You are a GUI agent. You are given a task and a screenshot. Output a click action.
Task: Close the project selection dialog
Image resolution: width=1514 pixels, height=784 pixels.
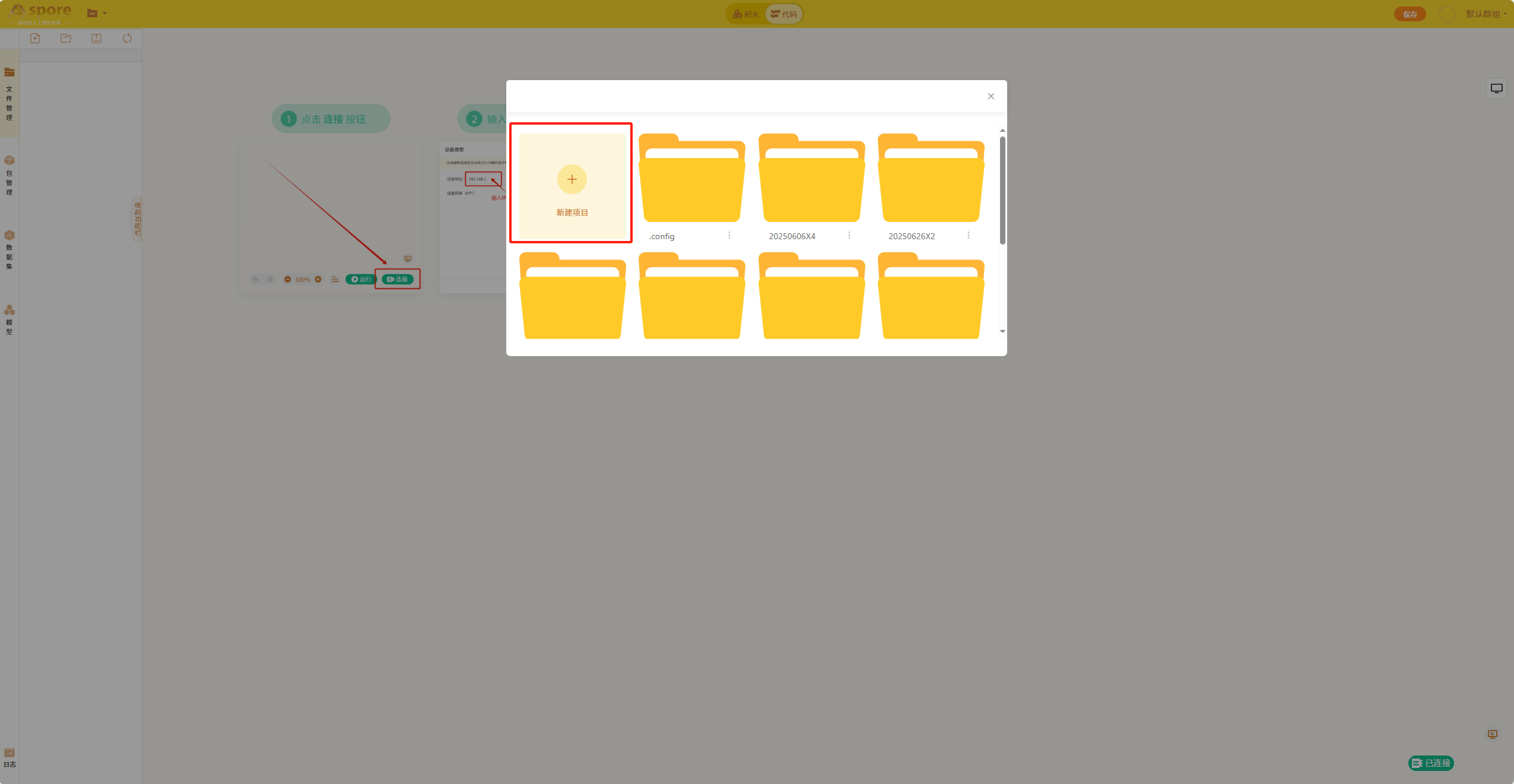(991, 96)
